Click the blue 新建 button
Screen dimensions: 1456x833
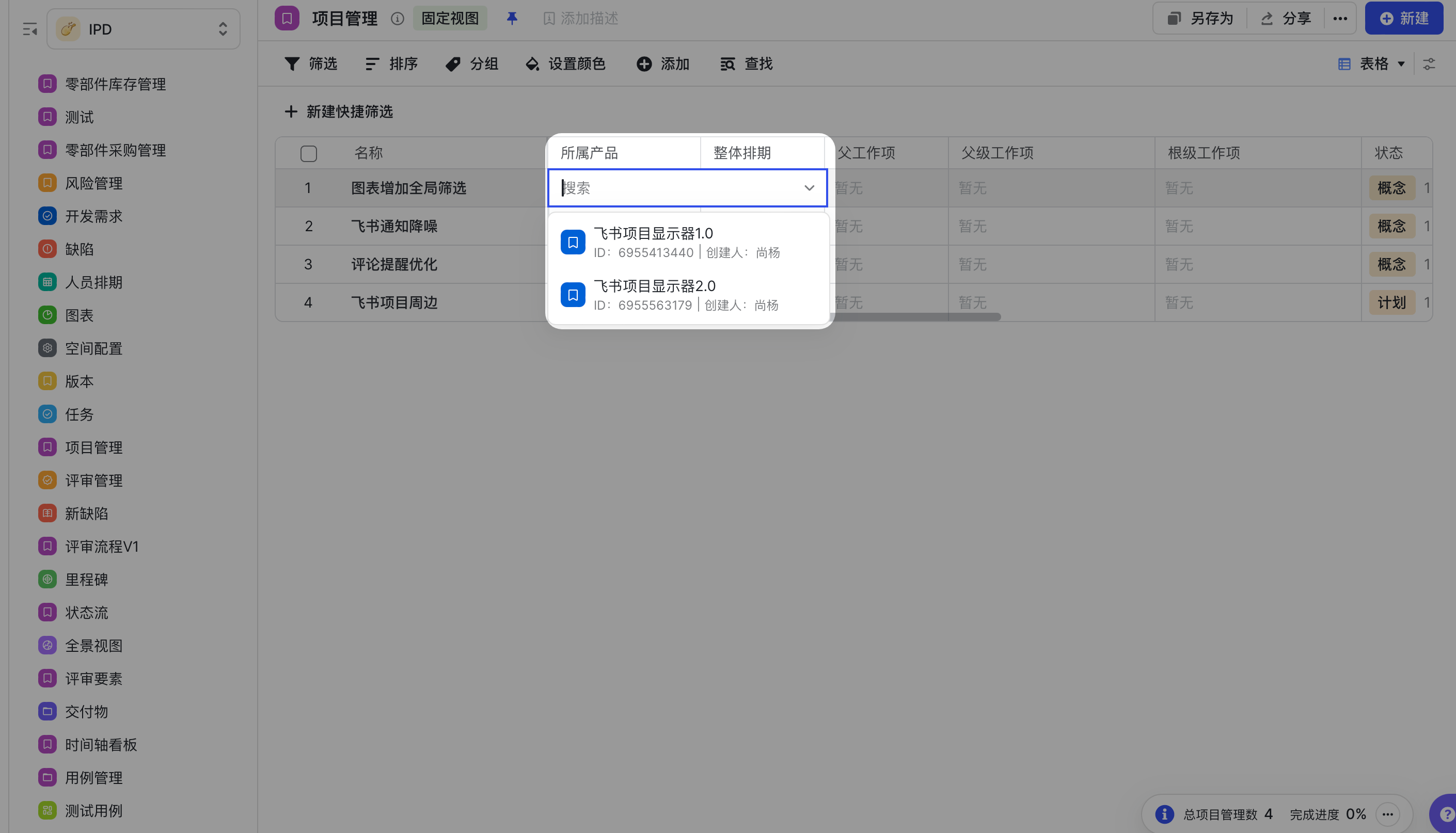click(x=1404, y=19)
